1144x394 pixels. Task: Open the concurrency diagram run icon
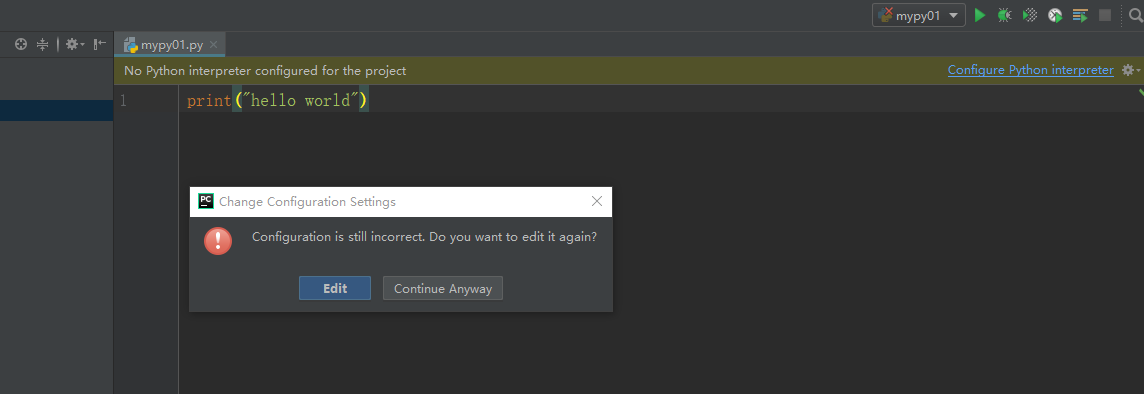pyautogui.click(x=1081, y=15)
